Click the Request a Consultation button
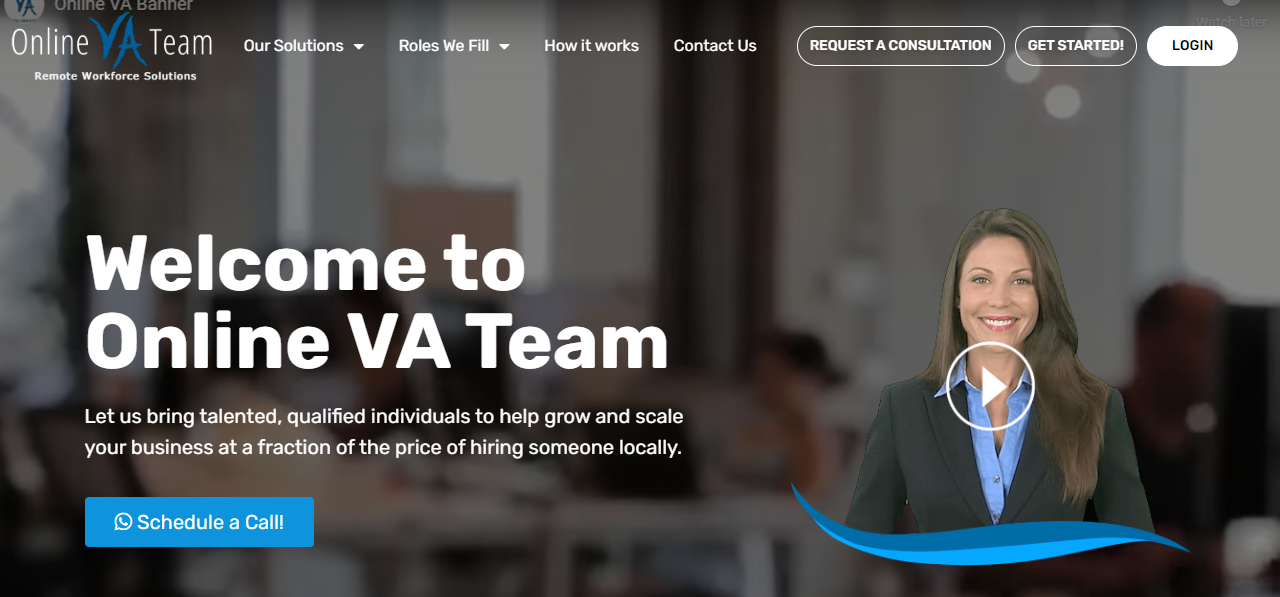The width and height of the screenshot is (1280, 597). pos(900,46)
